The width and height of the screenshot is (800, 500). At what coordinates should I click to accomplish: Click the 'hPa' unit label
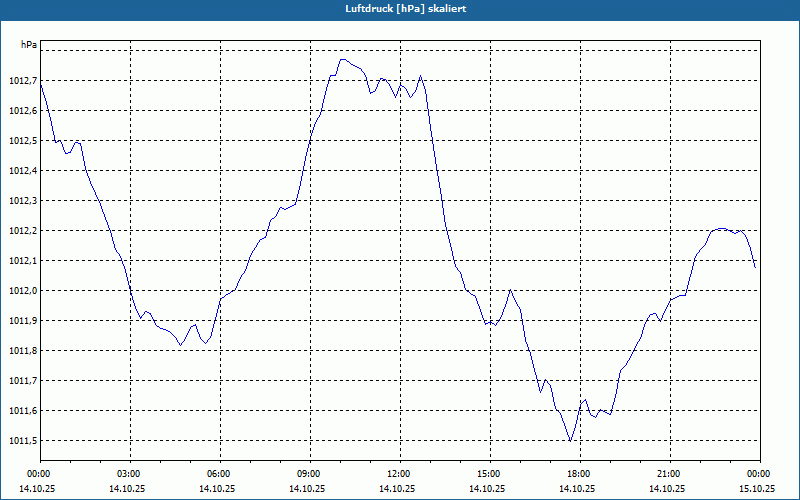pos(29,45)
